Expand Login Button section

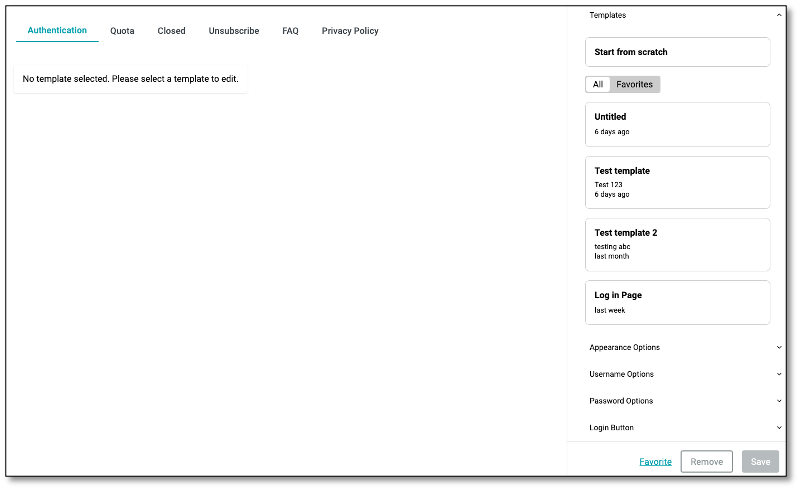click(685, 428)
